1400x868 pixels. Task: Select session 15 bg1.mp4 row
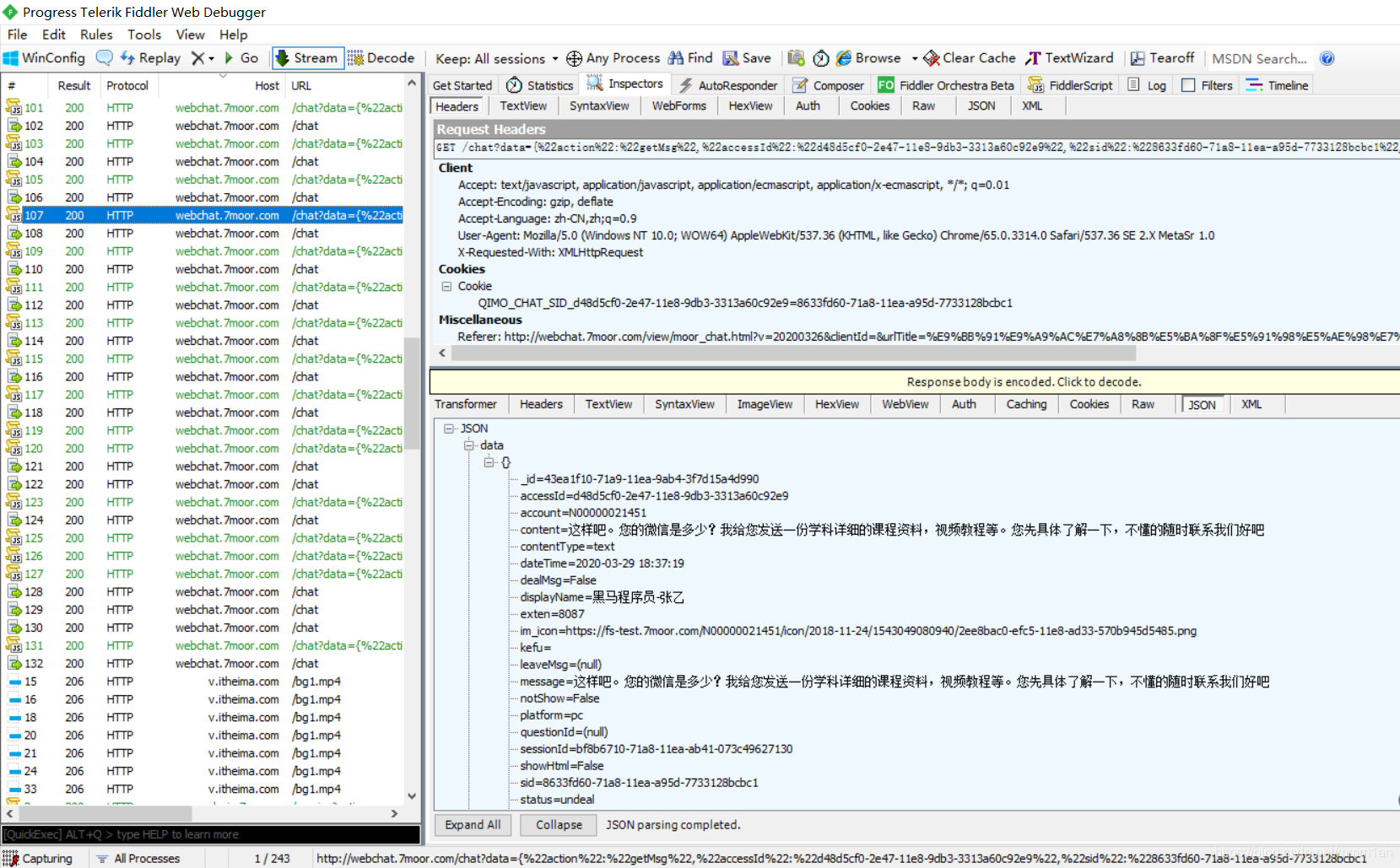pos(203,682)
